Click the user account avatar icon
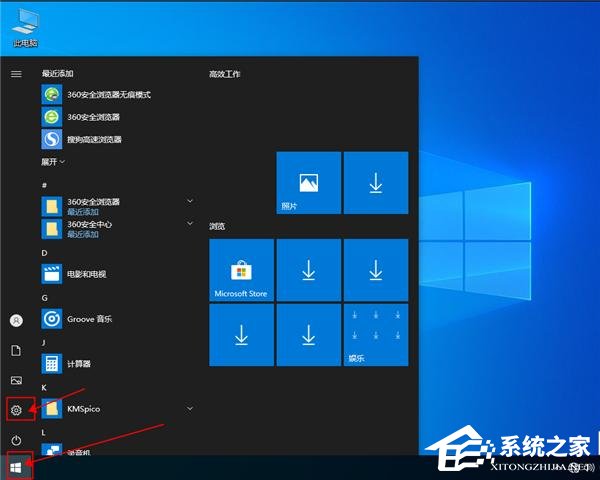600x480 pixels. pos(16,320)
